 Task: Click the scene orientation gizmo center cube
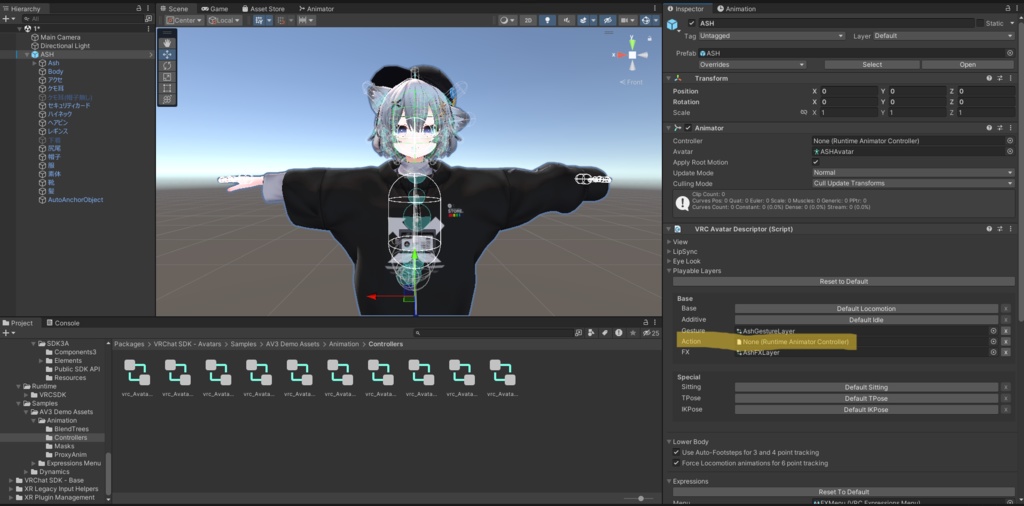coord(632,55)
